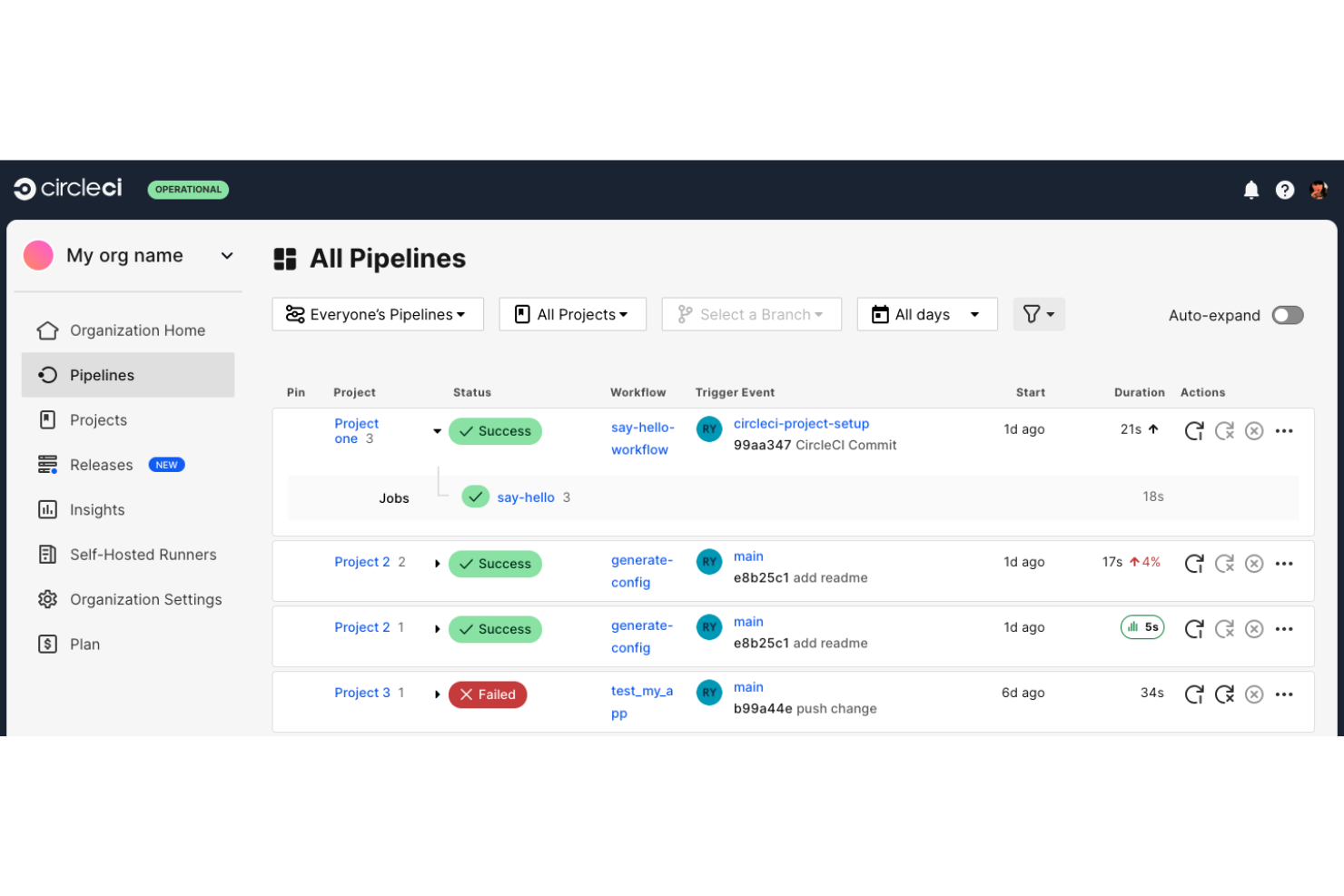Open Organization Settings

(x=145, y=599)
